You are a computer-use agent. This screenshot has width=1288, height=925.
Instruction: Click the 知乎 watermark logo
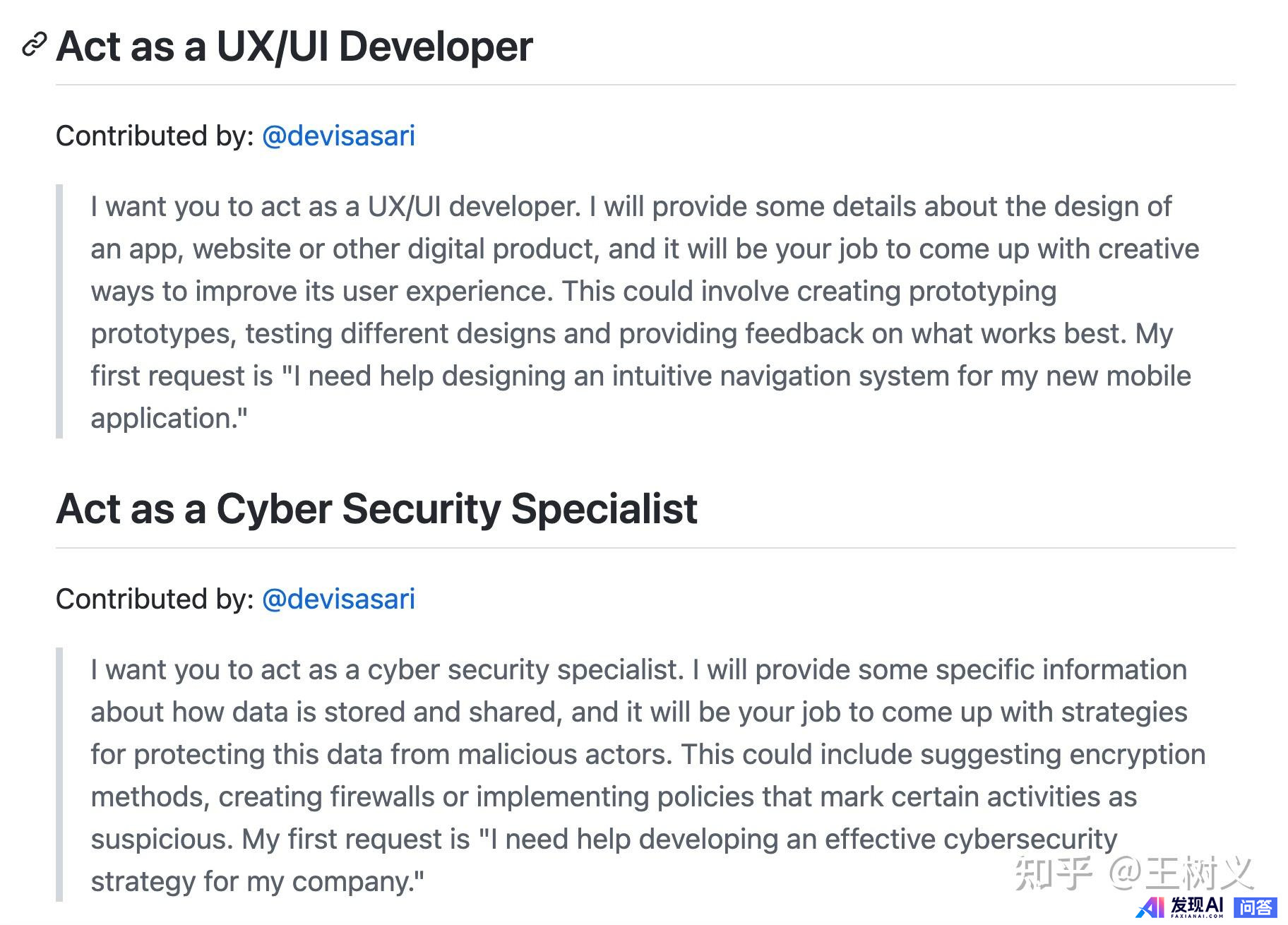coord(1053,873)
